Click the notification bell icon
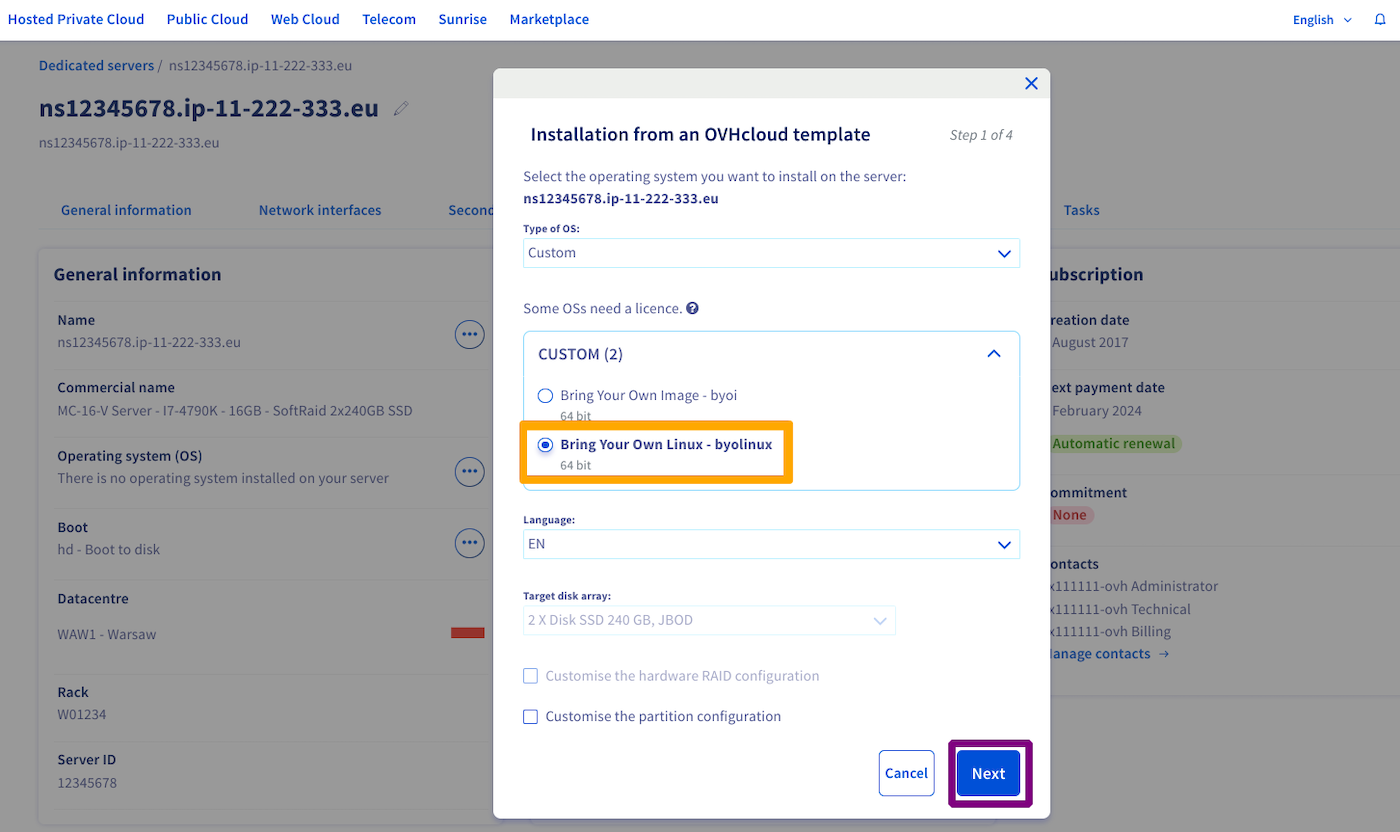This screenshot has width=1400, height=832. 1381,20
